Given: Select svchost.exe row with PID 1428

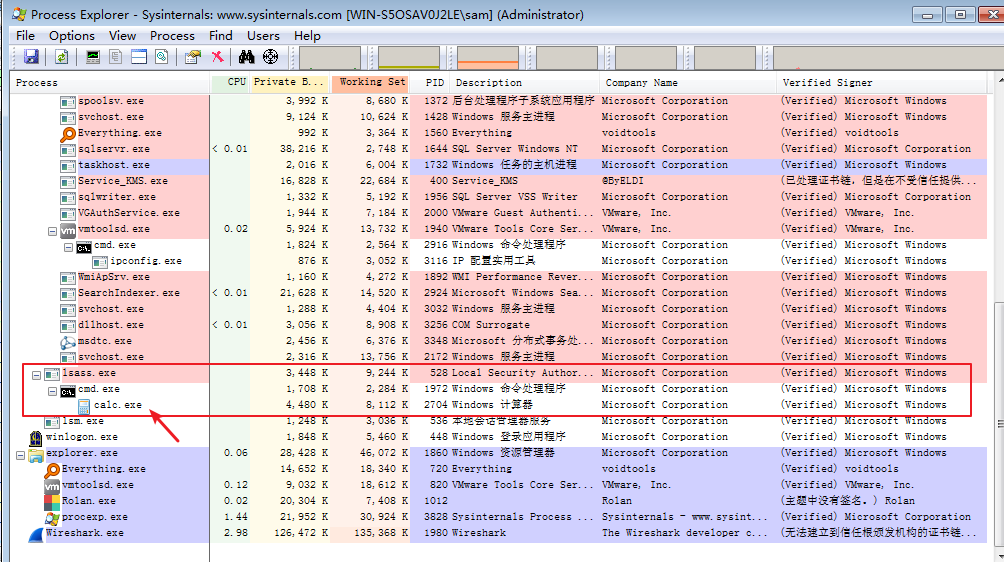Looking at the screenshot, I should click(498, 117).
